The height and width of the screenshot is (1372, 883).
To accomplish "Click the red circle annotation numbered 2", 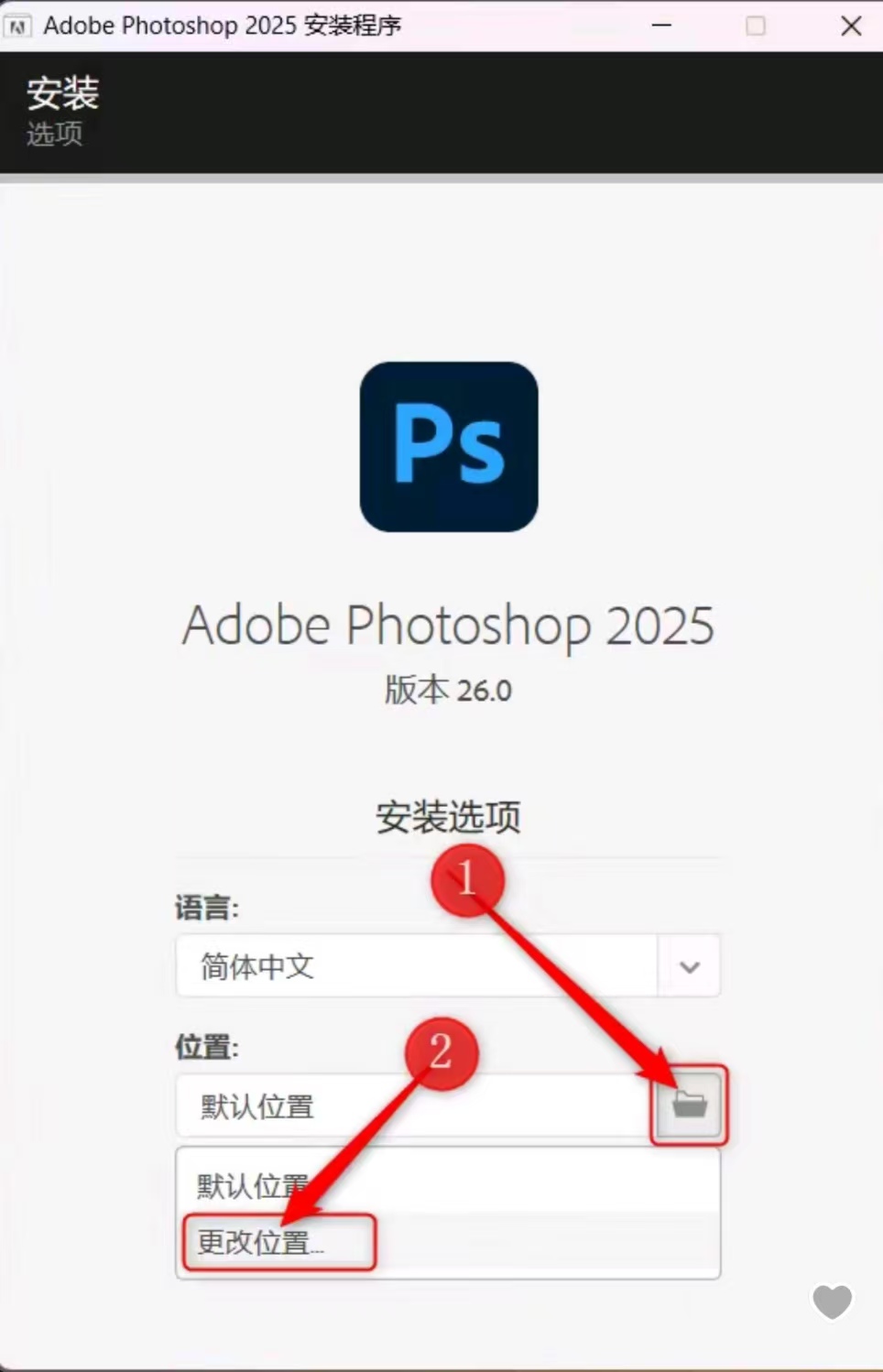I will point(441,1052).
